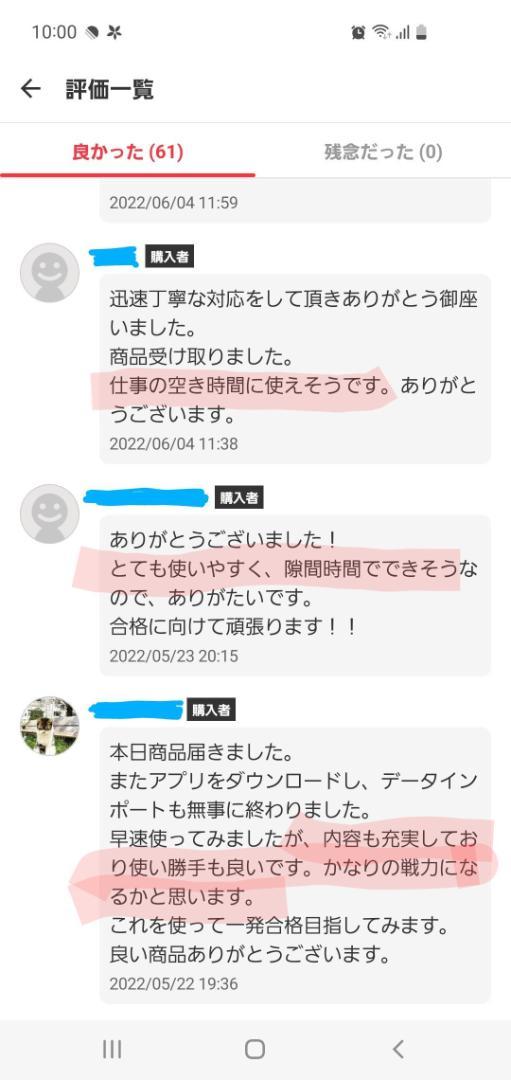Tap the second grey smiley reviewer avatar

(x=50, y=514)
